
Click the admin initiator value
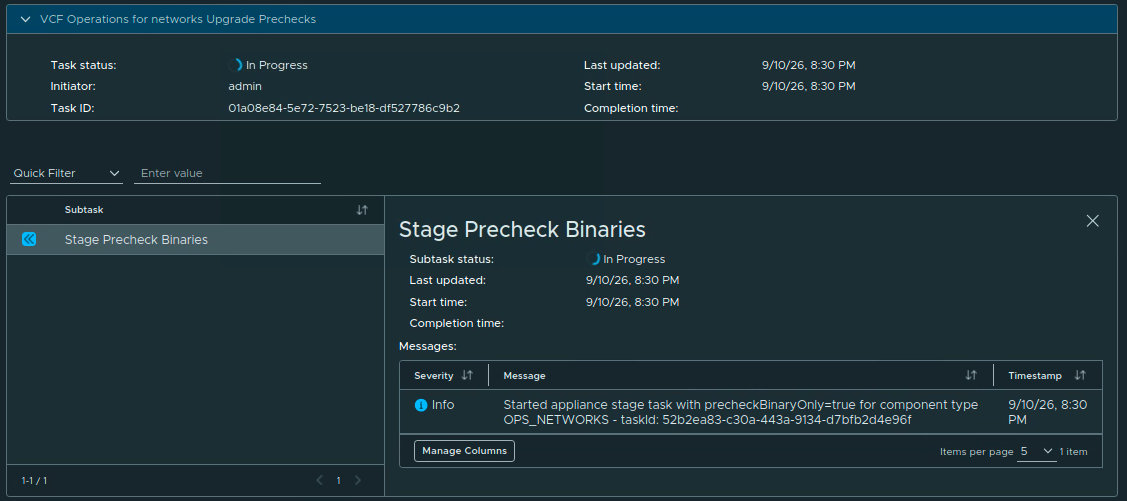coord(244,86)
